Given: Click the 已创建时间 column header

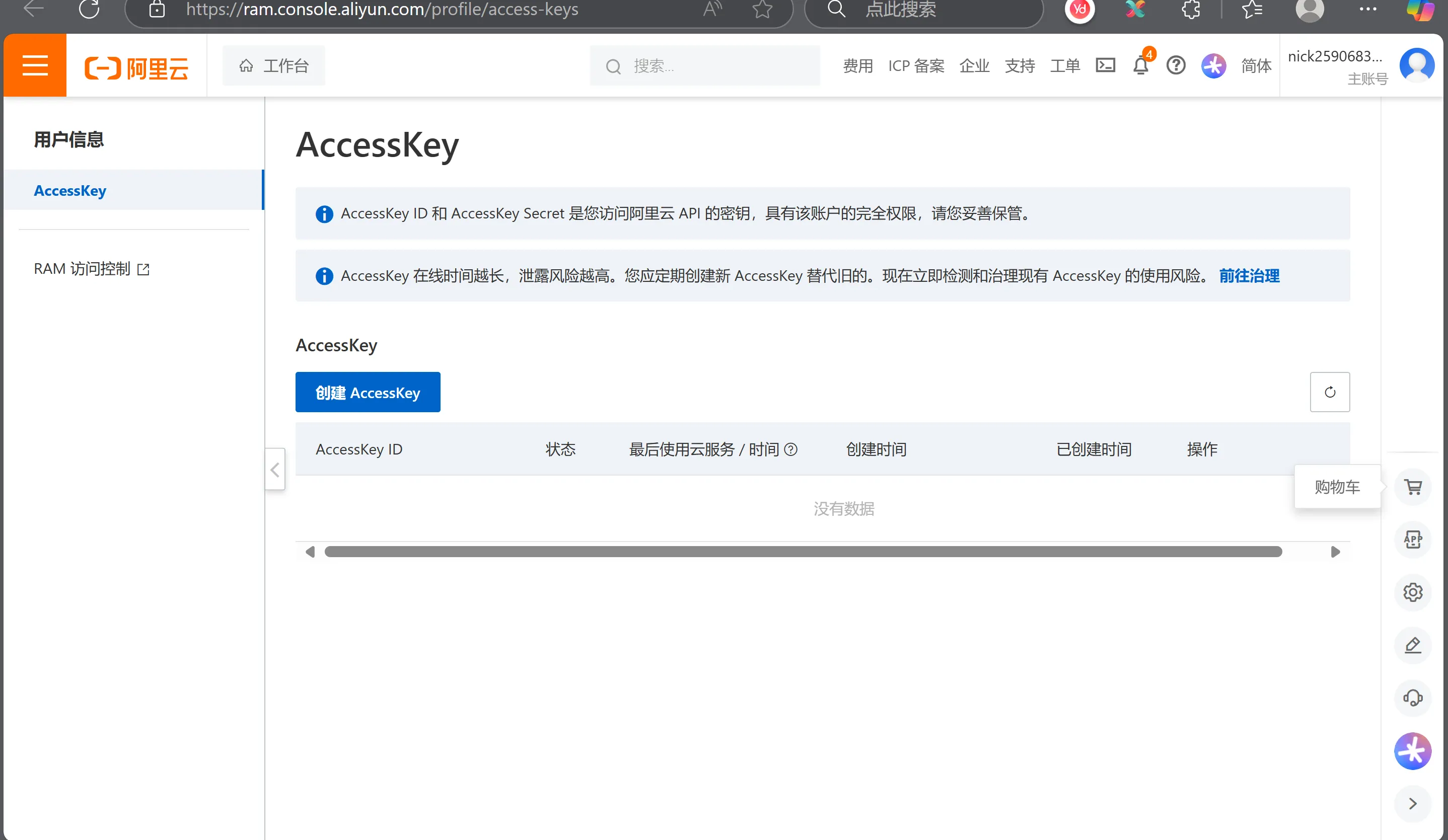Looking at the screenshot, I should point(1094,449).
